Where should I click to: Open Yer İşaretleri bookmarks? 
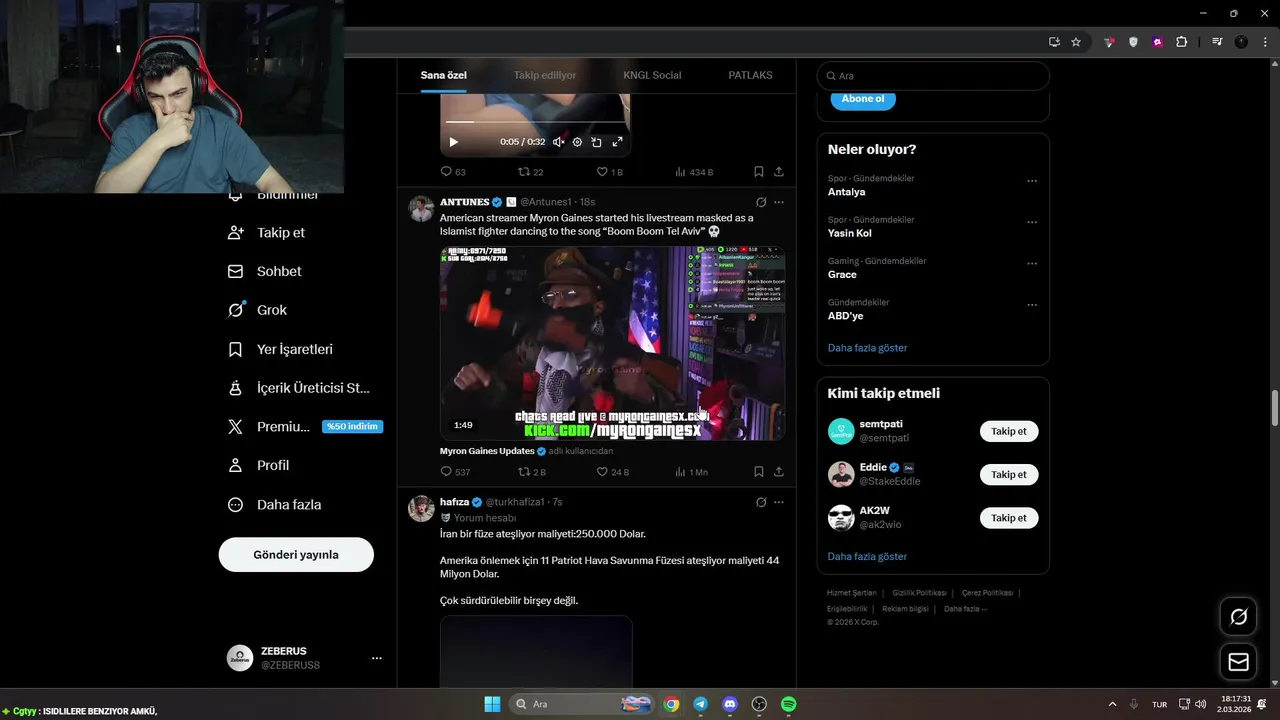pyautogui.click(x=281, y=349)
